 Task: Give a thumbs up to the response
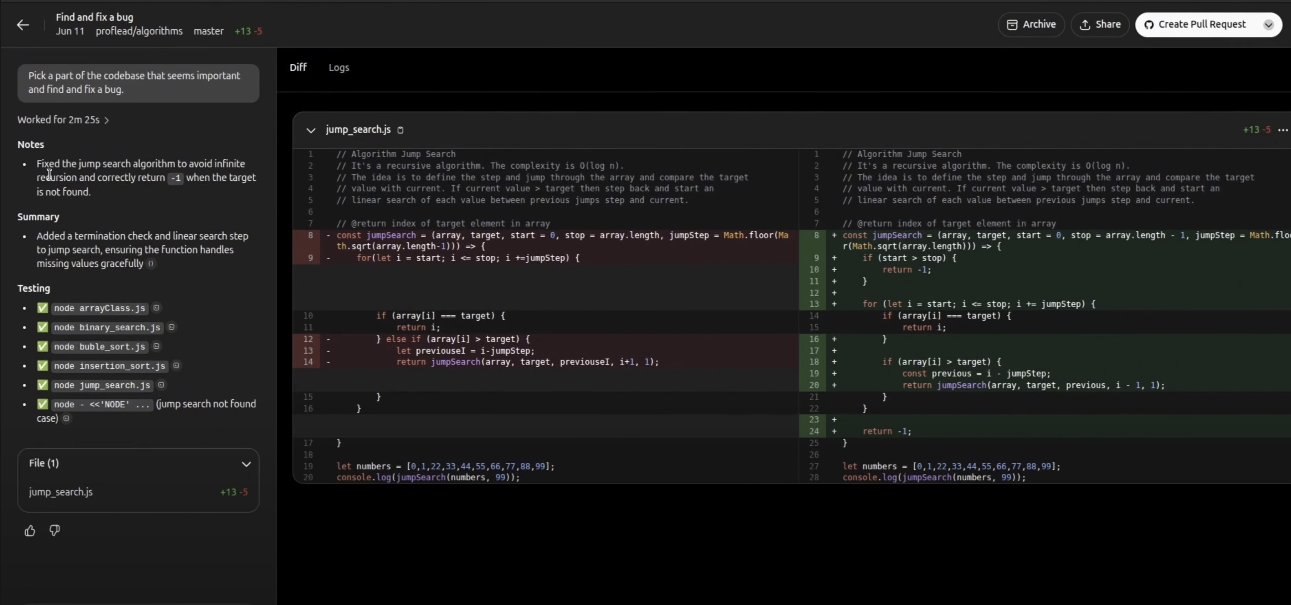point(30,531)
